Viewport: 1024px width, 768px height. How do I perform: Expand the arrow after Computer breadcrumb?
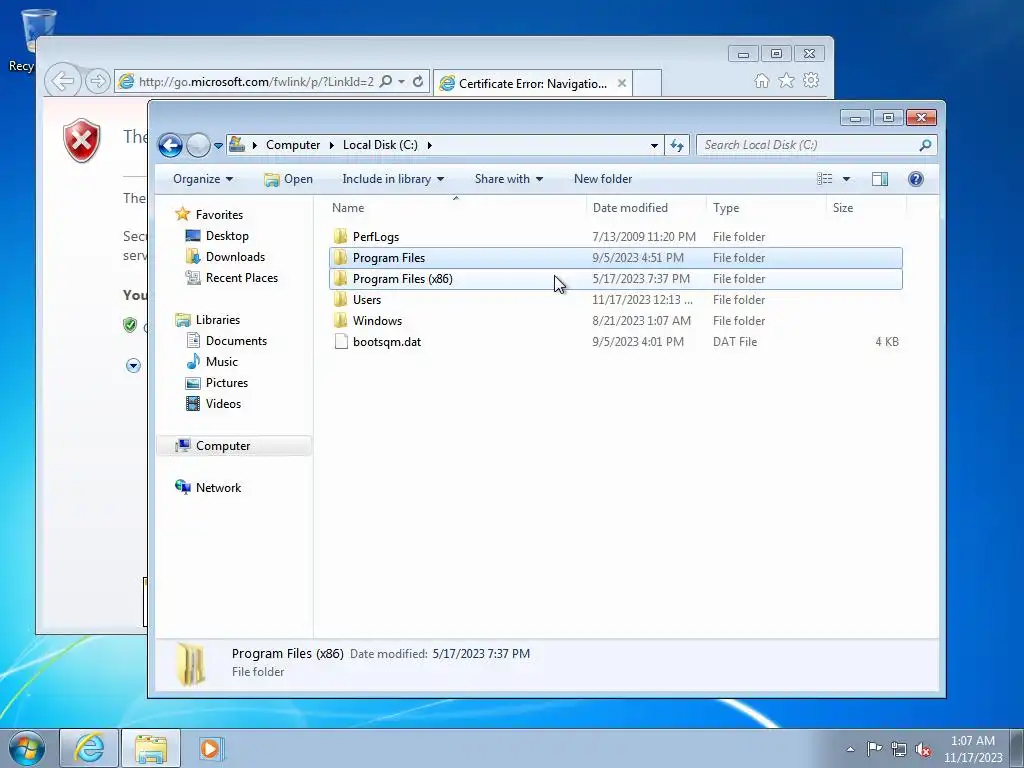pyautogui.click(x=332, y=145)
